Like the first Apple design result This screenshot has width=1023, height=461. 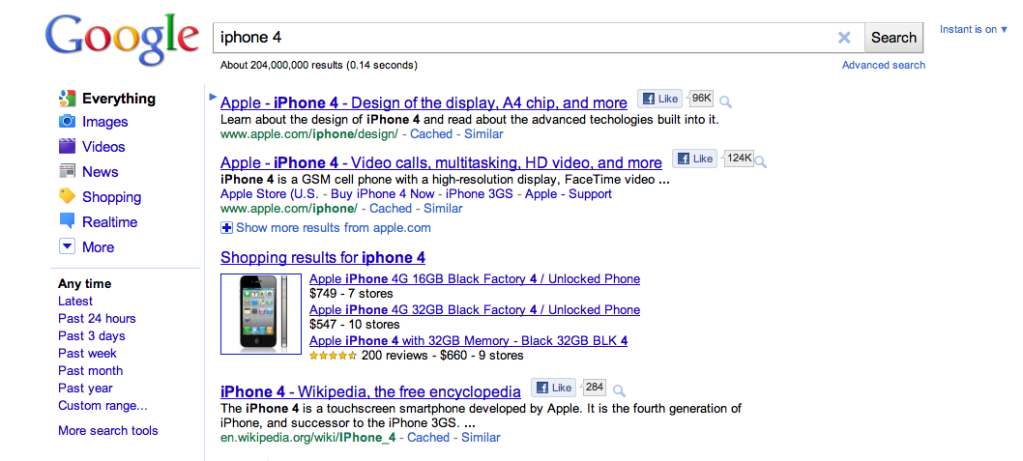[660, 99]
